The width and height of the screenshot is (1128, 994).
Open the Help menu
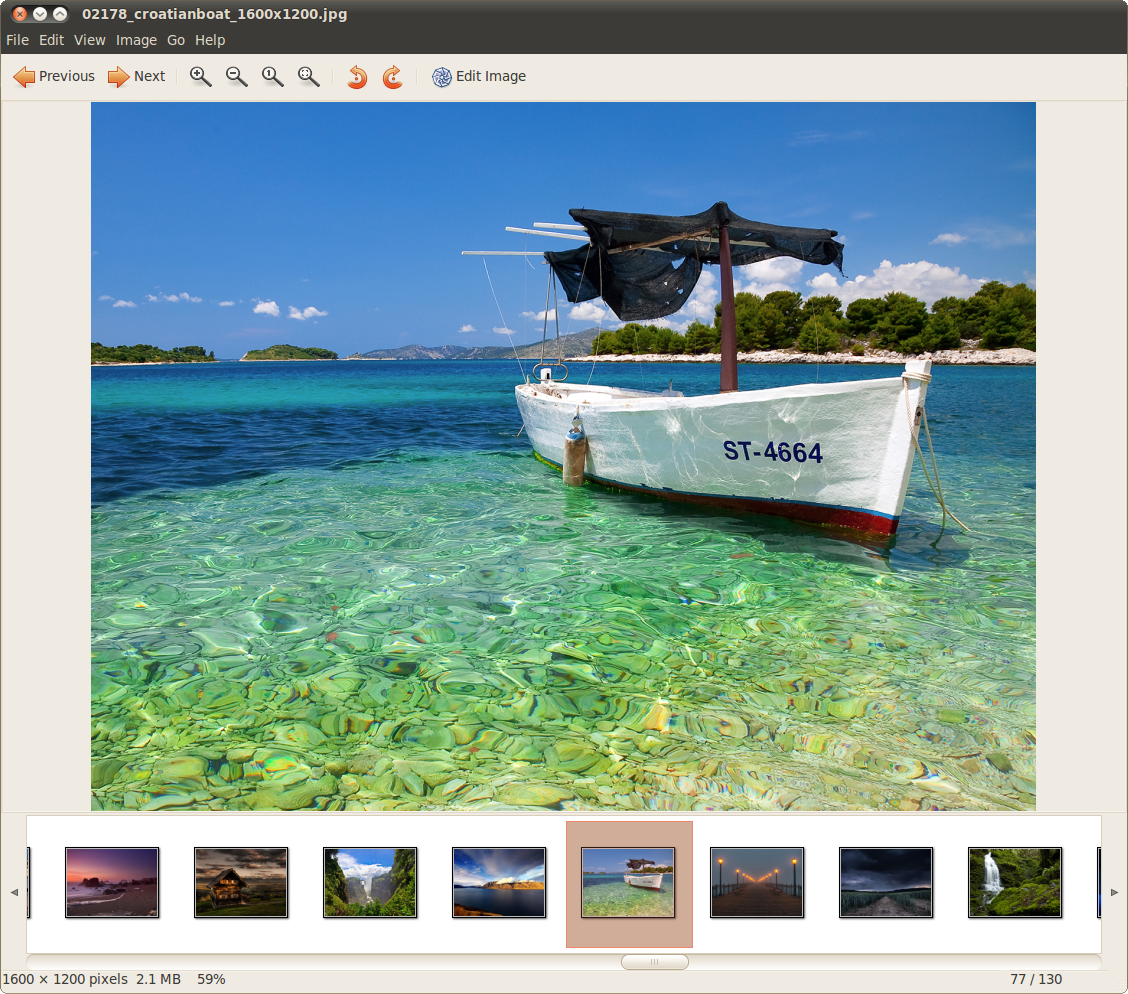click(x=210, y=40)
